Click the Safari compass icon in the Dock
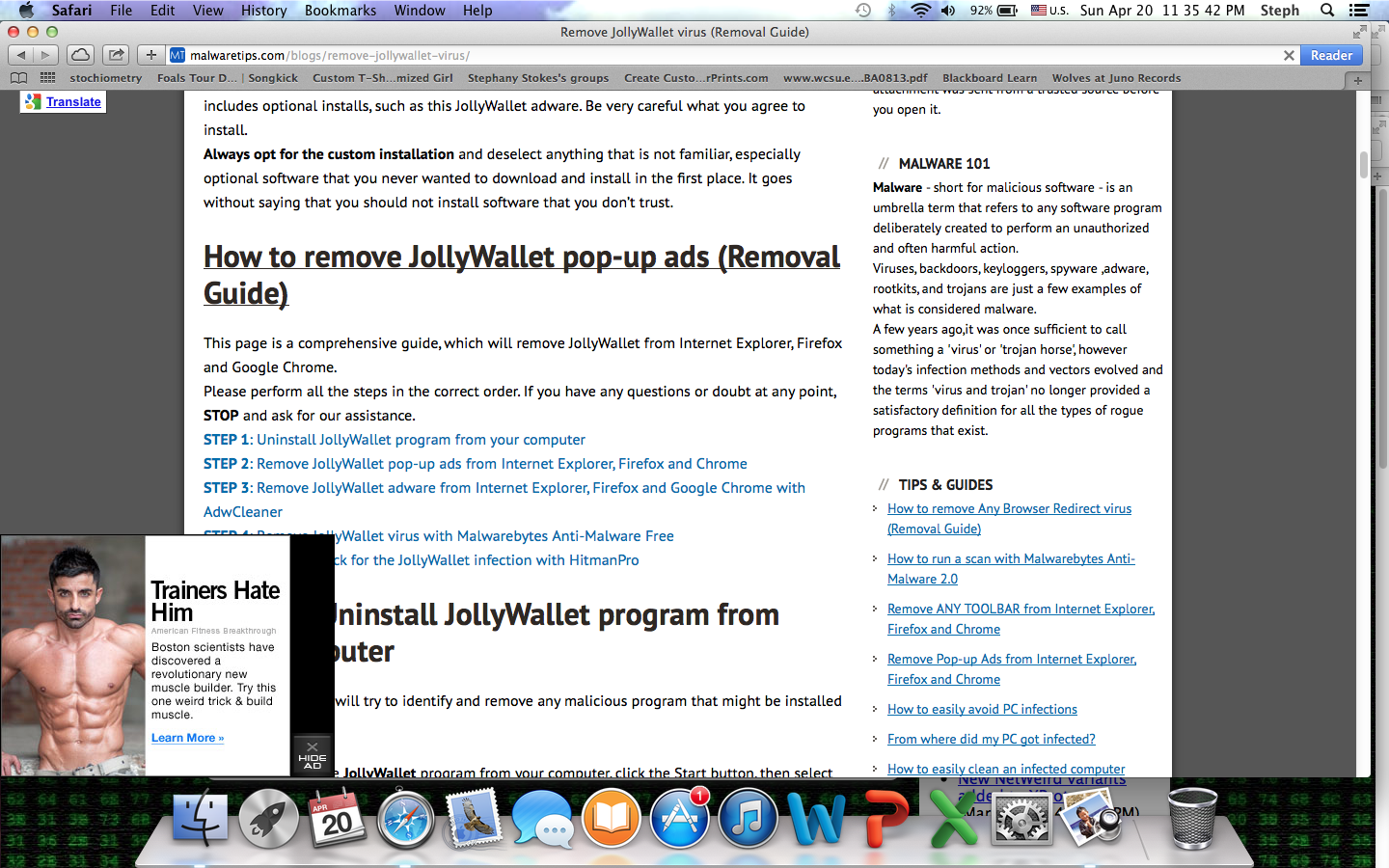Screen dimensions: 1389x868 [405, 819]
